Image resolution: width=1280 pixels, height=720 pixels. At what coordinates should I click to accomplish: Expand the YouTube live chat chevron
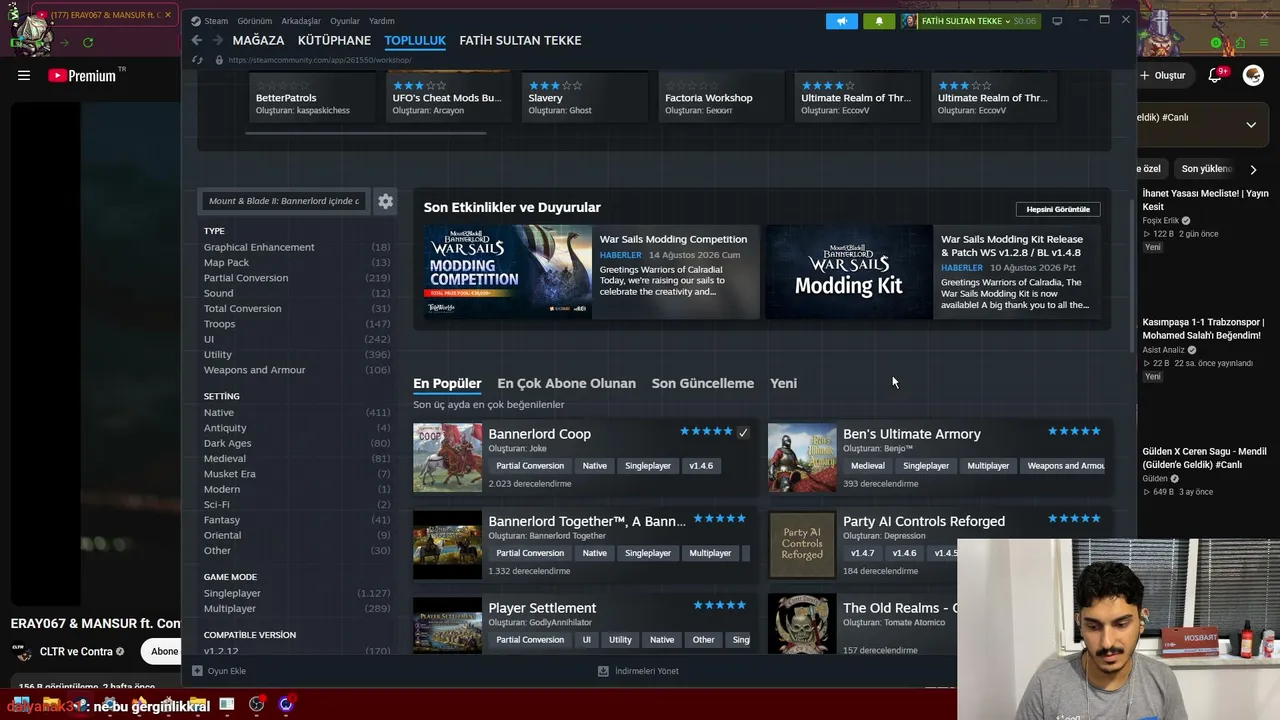click(x=1251, y=125)
